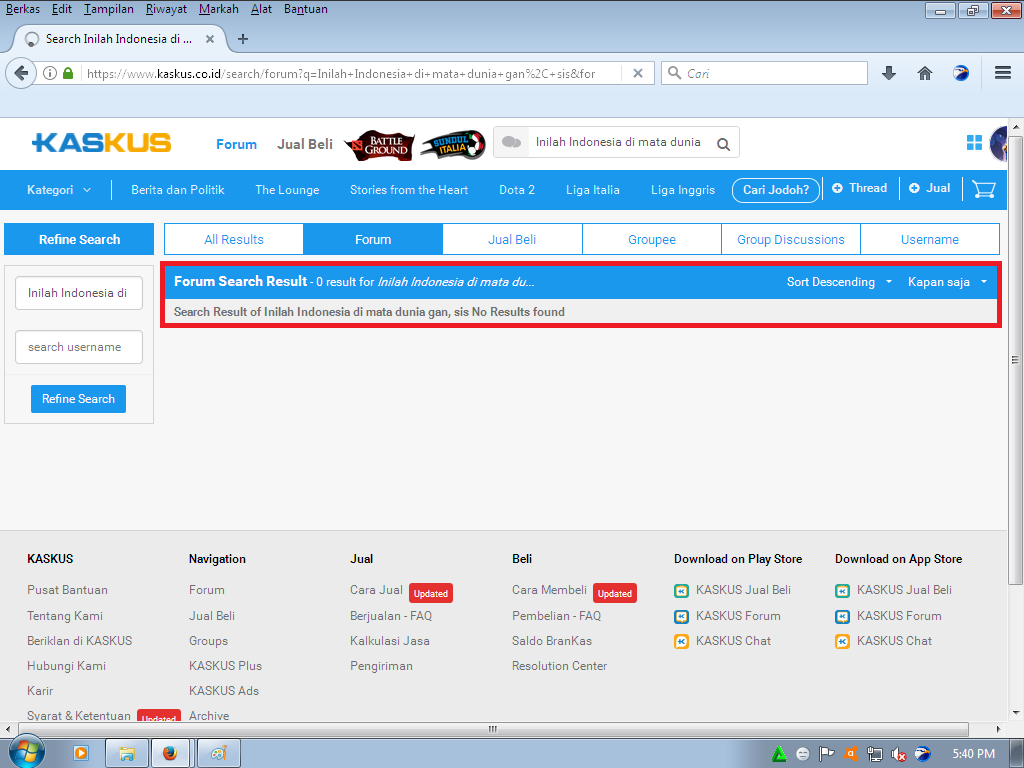Open the Firefox downloads arrow

pyautogui.click(x=889, y=73)
